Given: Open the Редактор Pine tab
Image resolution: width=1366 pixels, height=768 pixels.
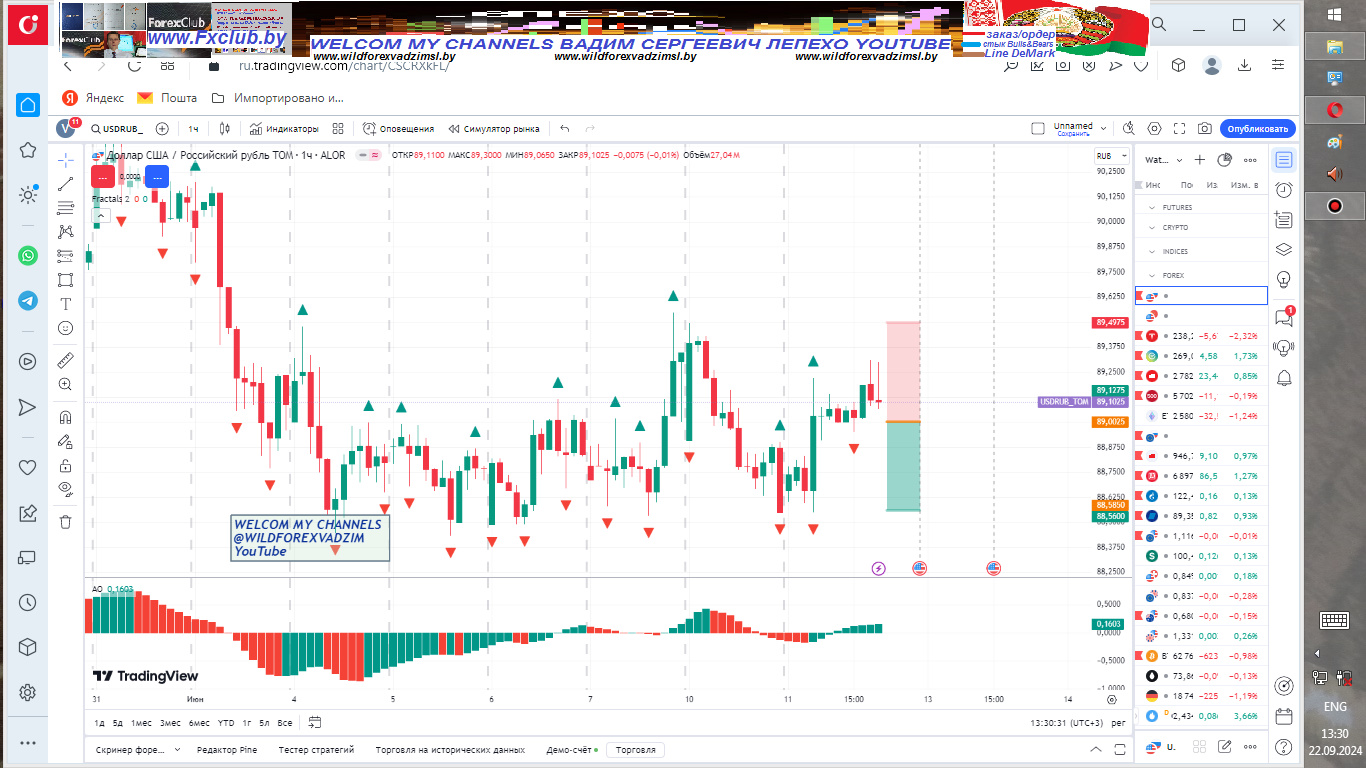Looking at the screenshot, I should click(227, 749).
